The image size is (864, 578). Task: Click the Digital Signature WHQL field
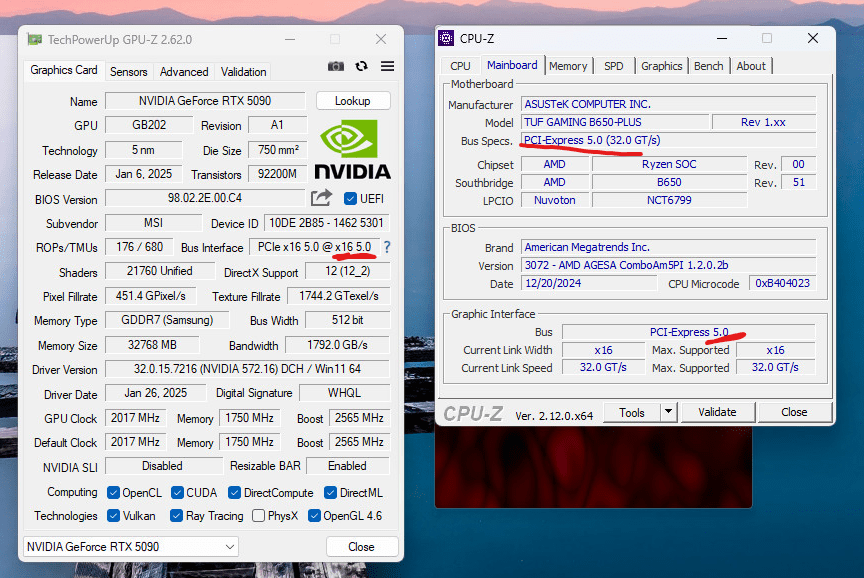[x=344, y=393]
